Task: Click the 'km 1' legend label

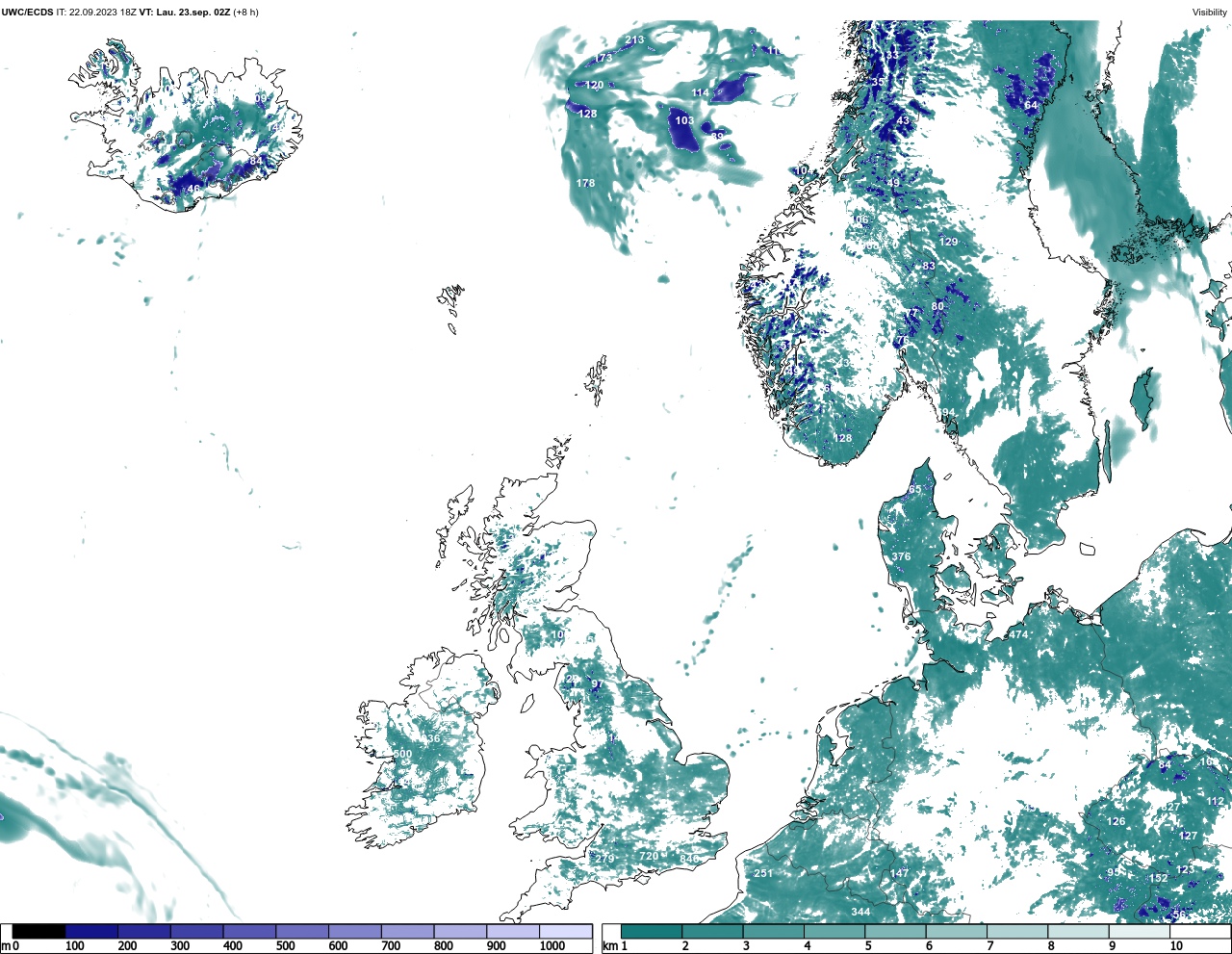Action: coord(614,947)
